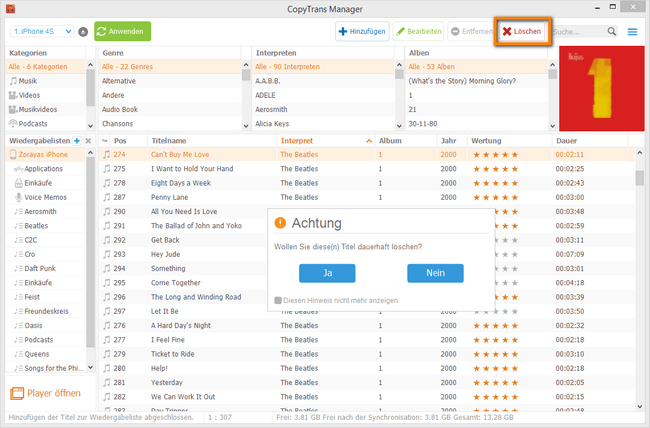Click the Interpret column sort arrow
The width and height of the screenshot is (650, 428).
pos(369,141)
